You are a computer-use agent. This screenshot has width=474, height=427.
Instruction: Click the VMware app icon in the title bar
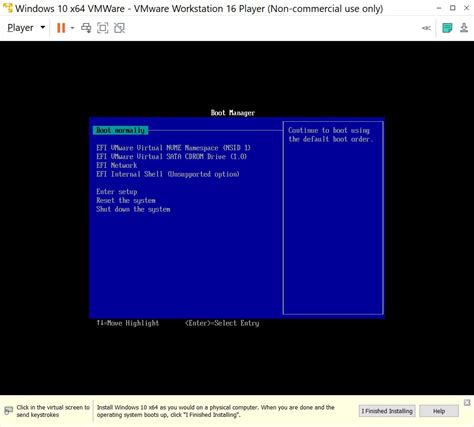(7, 8)
